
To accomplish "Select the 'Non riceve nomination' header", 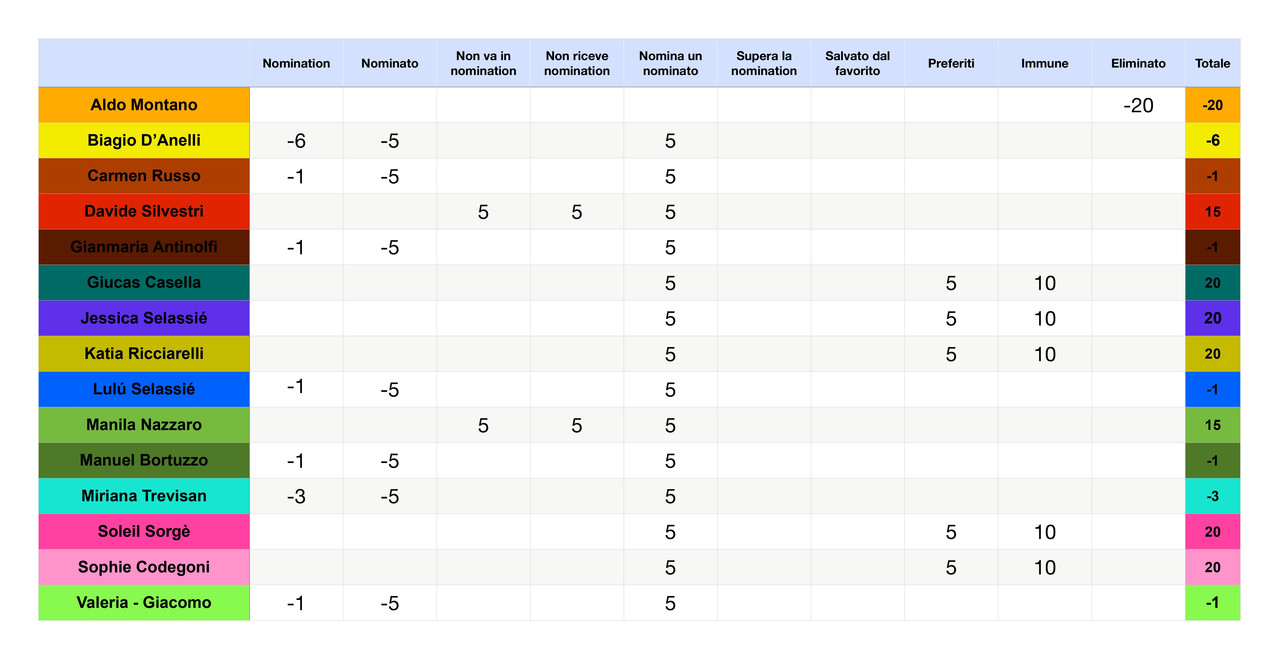I will tap(577, 63).
